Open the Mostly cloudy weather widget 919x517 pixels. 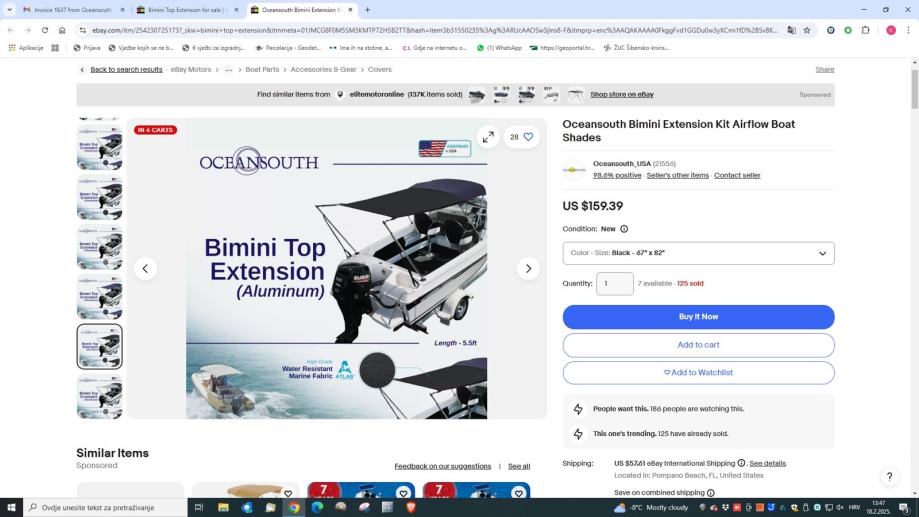651,507
